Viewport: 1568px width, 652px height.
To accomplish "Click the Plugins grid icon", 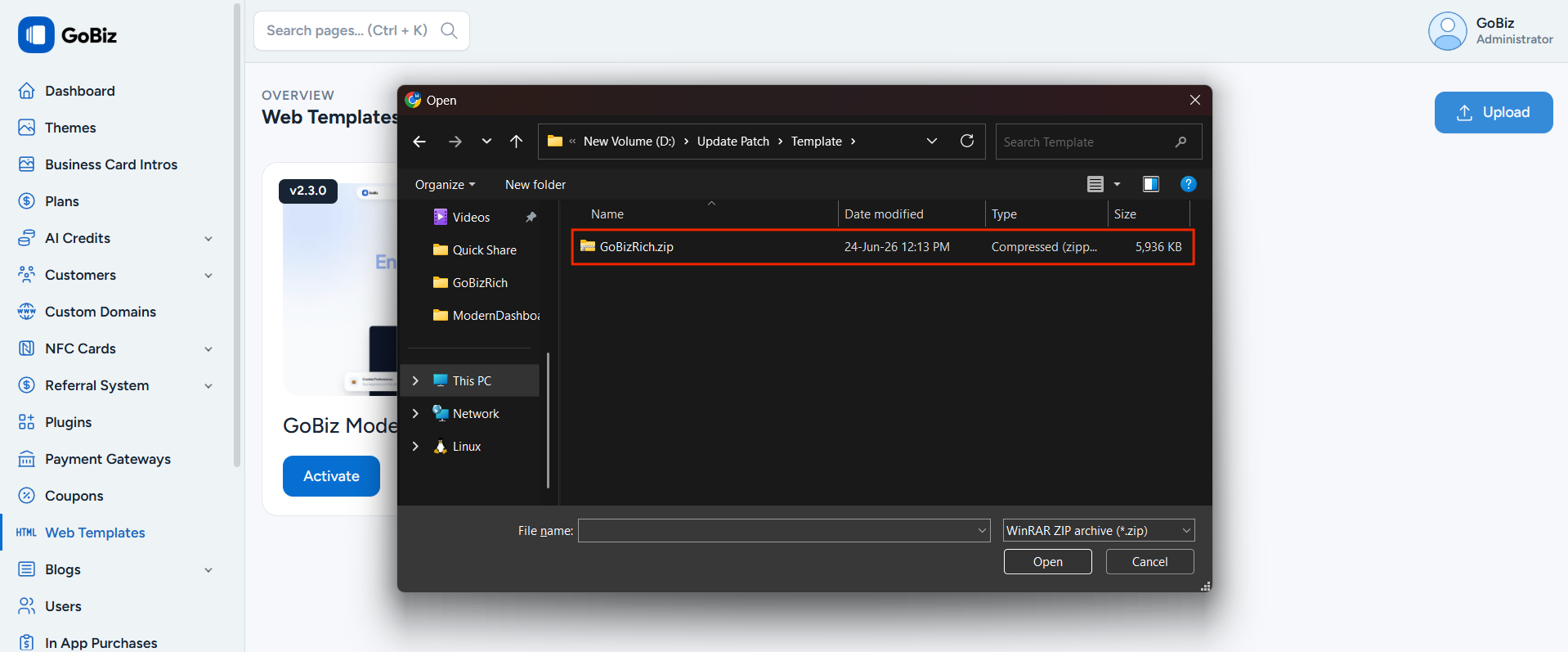I will tap(27, 422).
